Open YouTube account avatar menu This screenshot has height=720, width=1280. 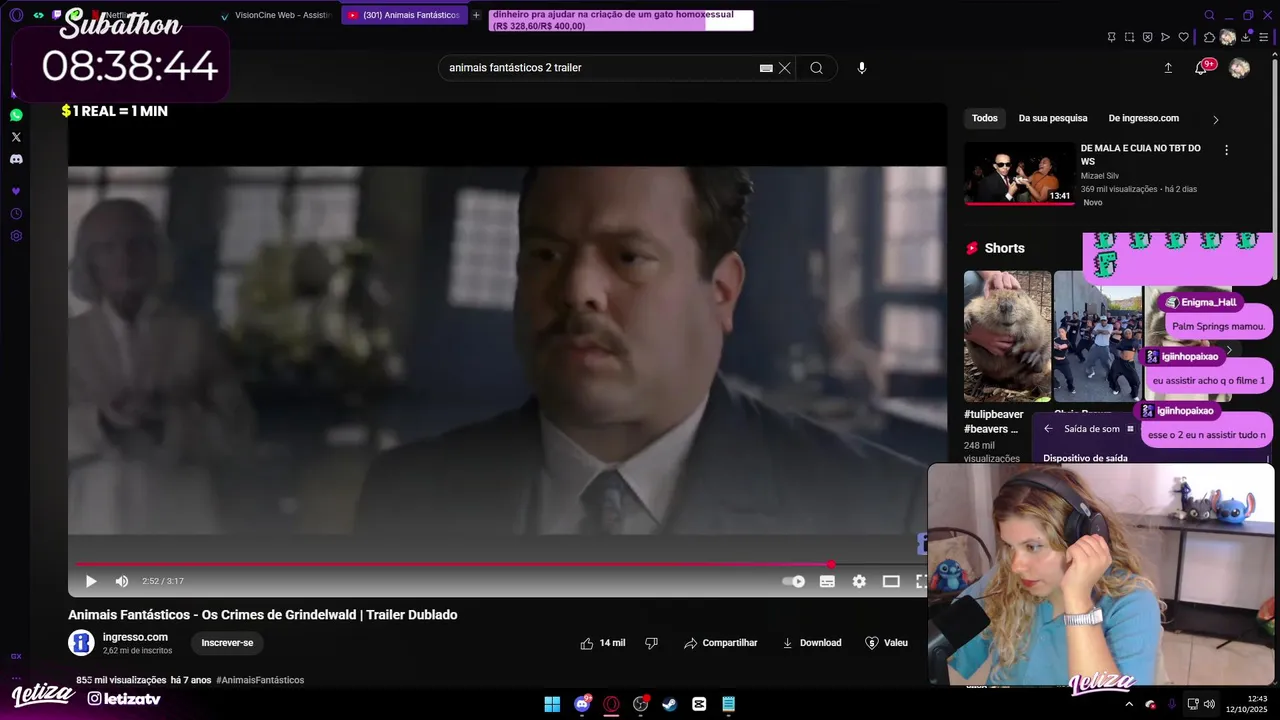point(1239,68)
